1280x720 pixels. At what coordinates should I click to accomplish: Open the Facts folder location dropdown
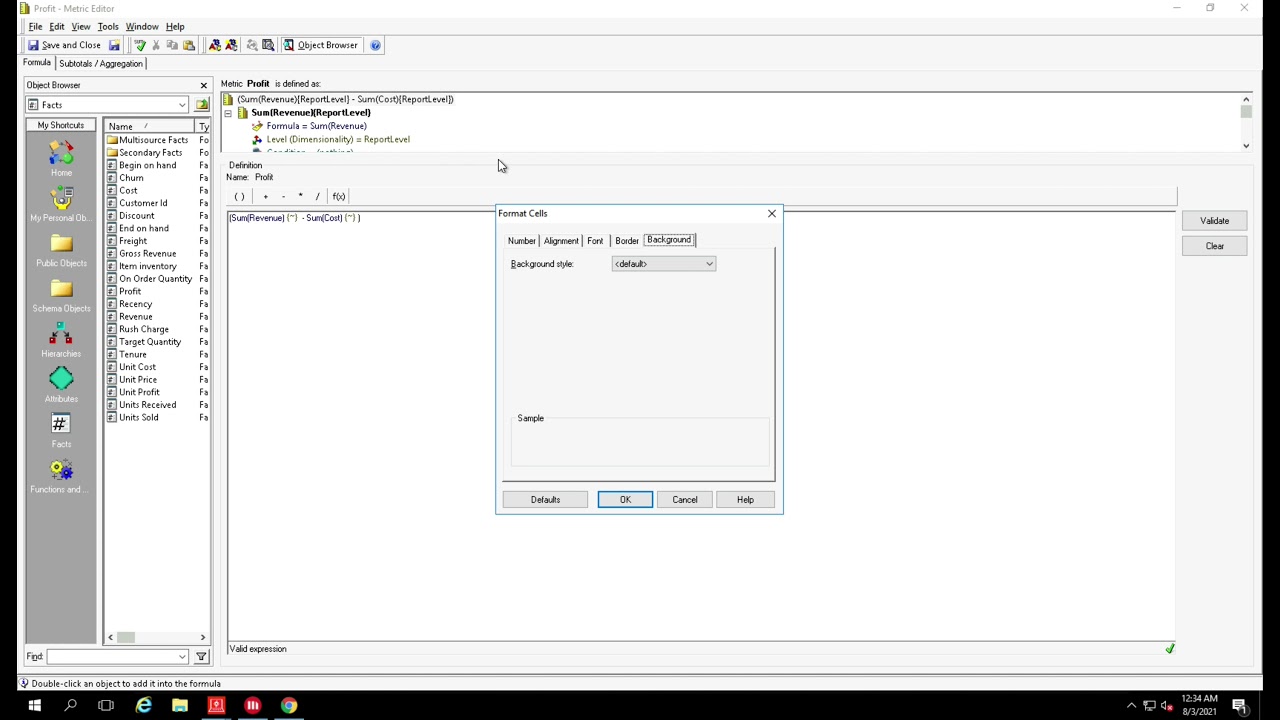(x=182, y=105)
